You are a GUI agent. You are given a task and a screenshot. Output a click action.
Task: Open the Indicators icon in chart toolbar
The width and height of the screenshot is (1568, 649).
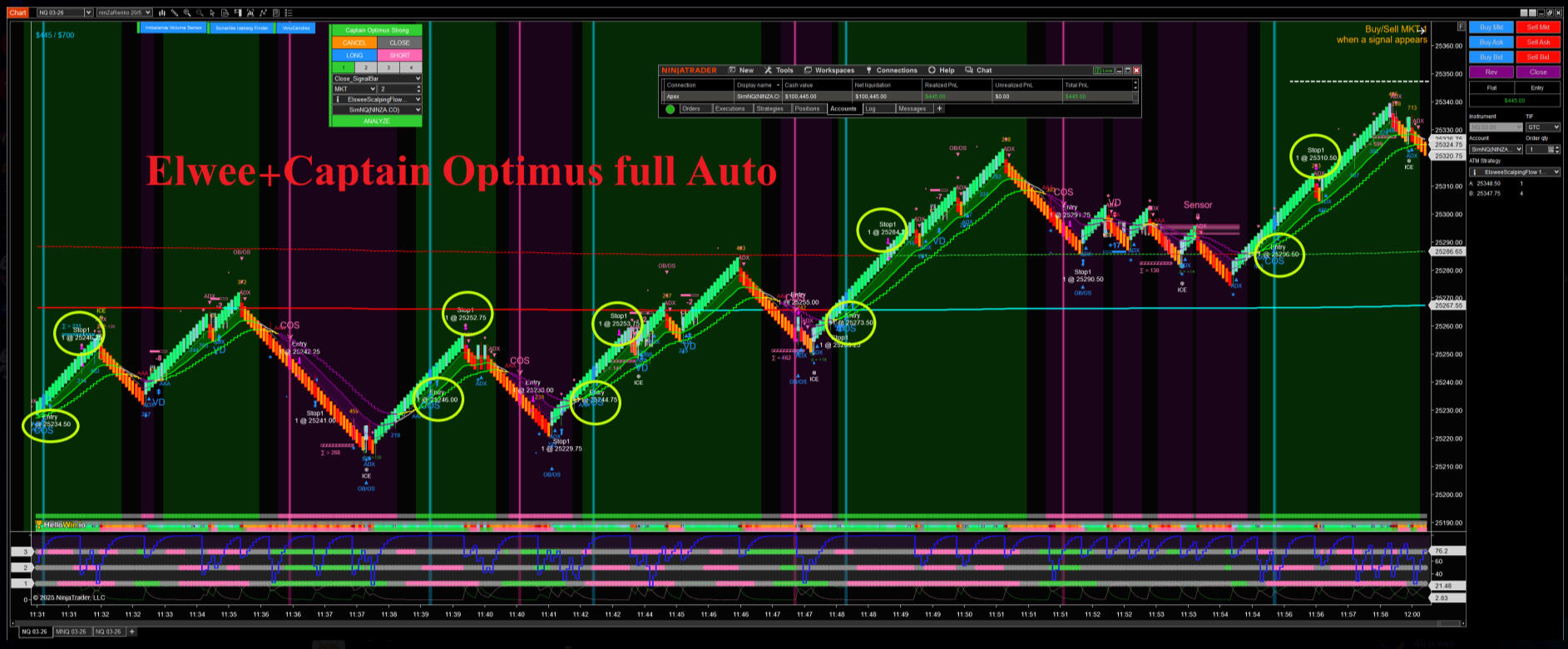(x=264, y=12)
